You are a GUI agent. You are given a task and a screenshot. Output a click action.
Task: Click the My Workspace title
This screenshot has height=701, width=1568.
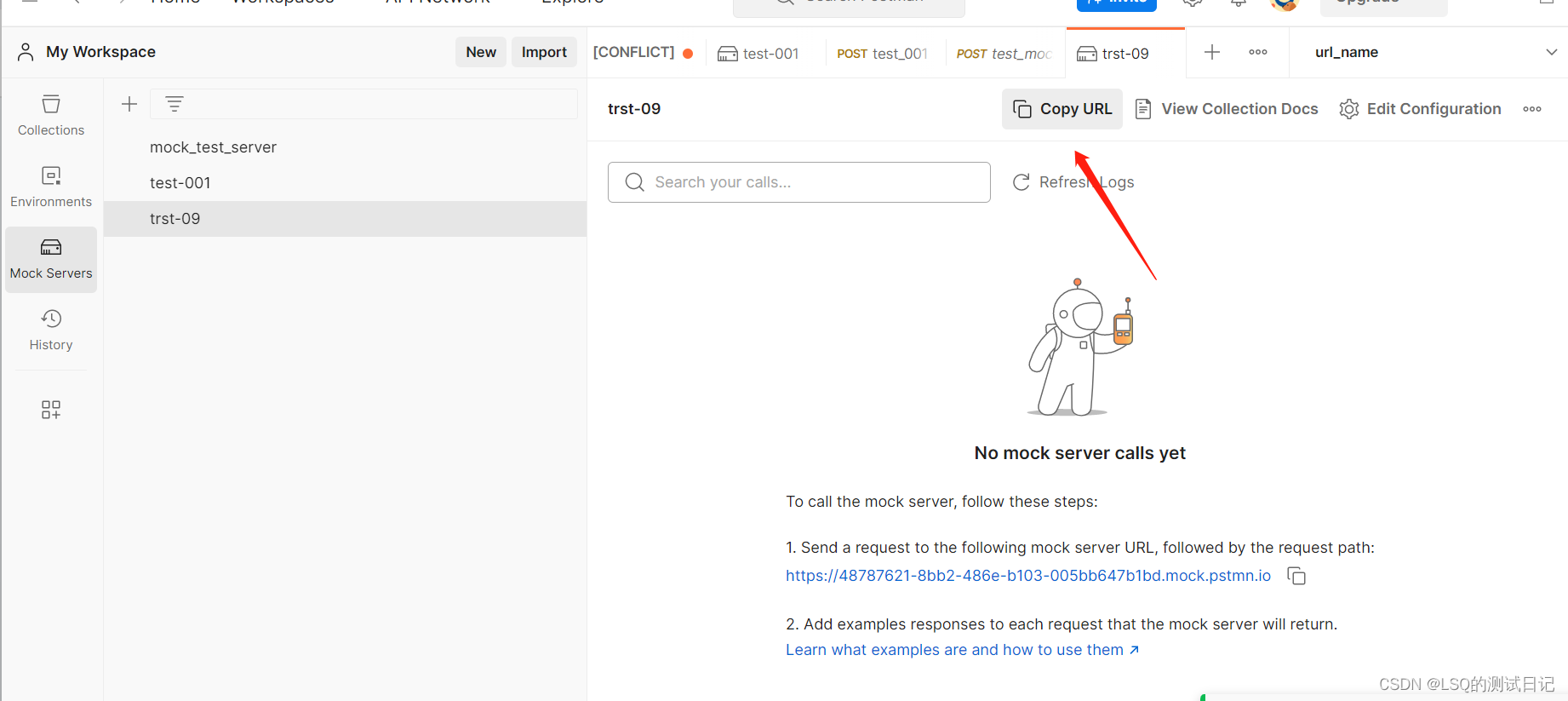[100, 52]
